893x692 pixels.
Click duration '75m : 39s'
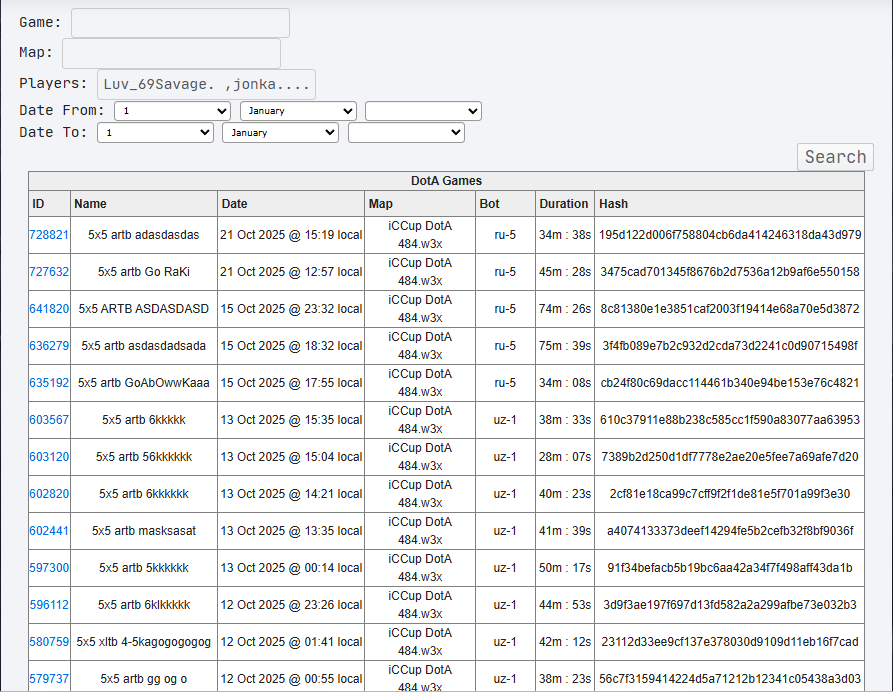(565, 346)
